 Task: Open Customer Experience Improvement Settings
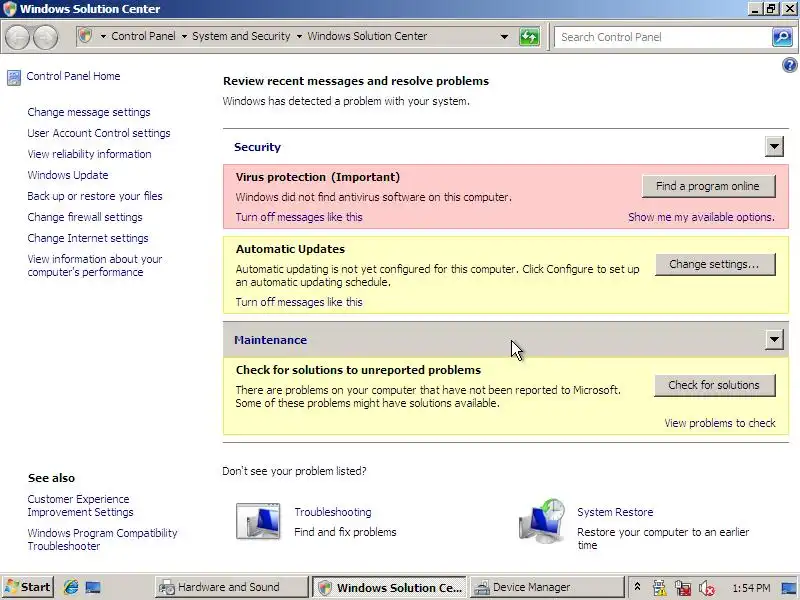(81, 506)
